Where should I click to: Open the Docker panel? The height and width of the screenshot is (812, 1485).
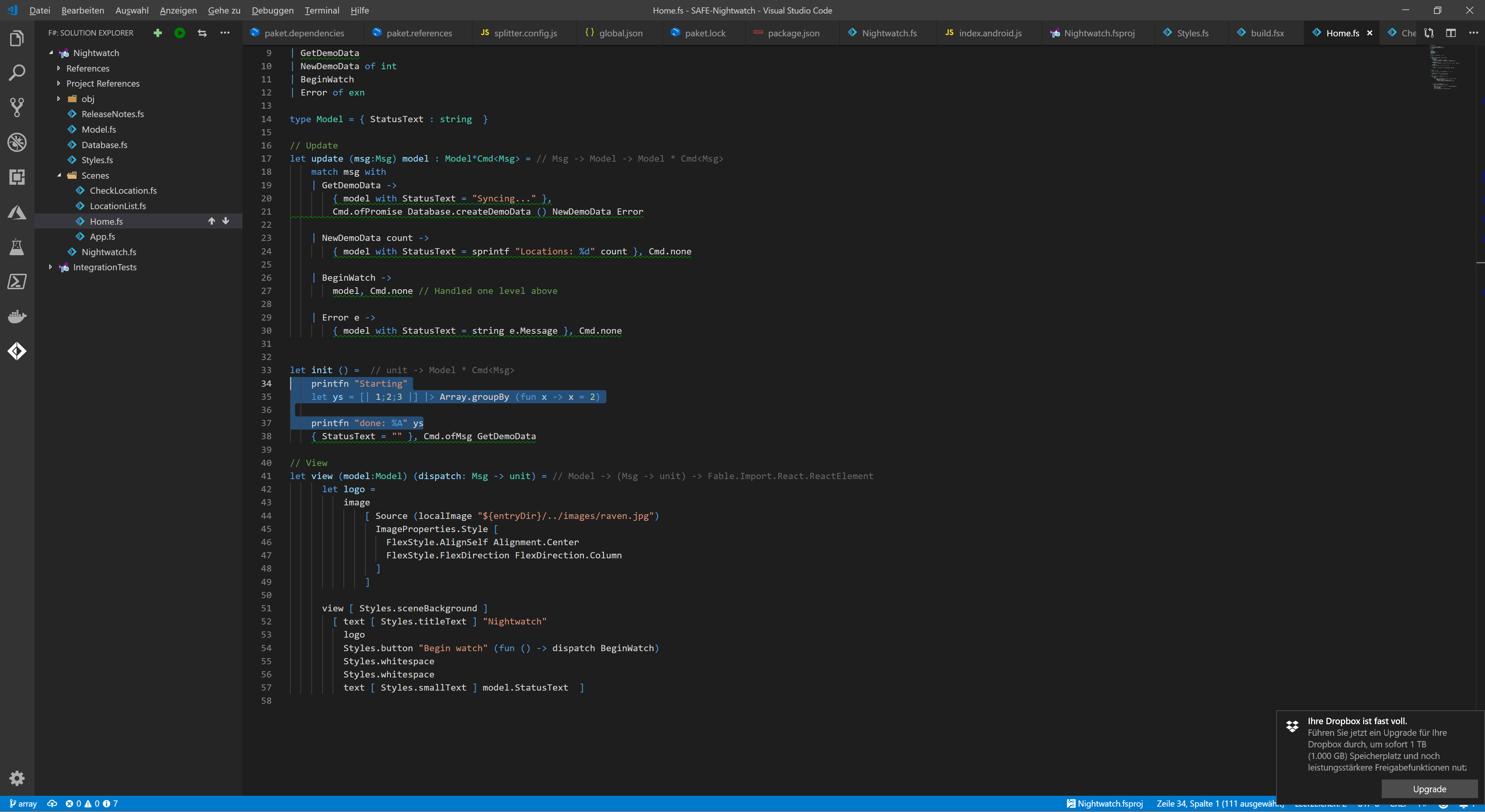17,316
